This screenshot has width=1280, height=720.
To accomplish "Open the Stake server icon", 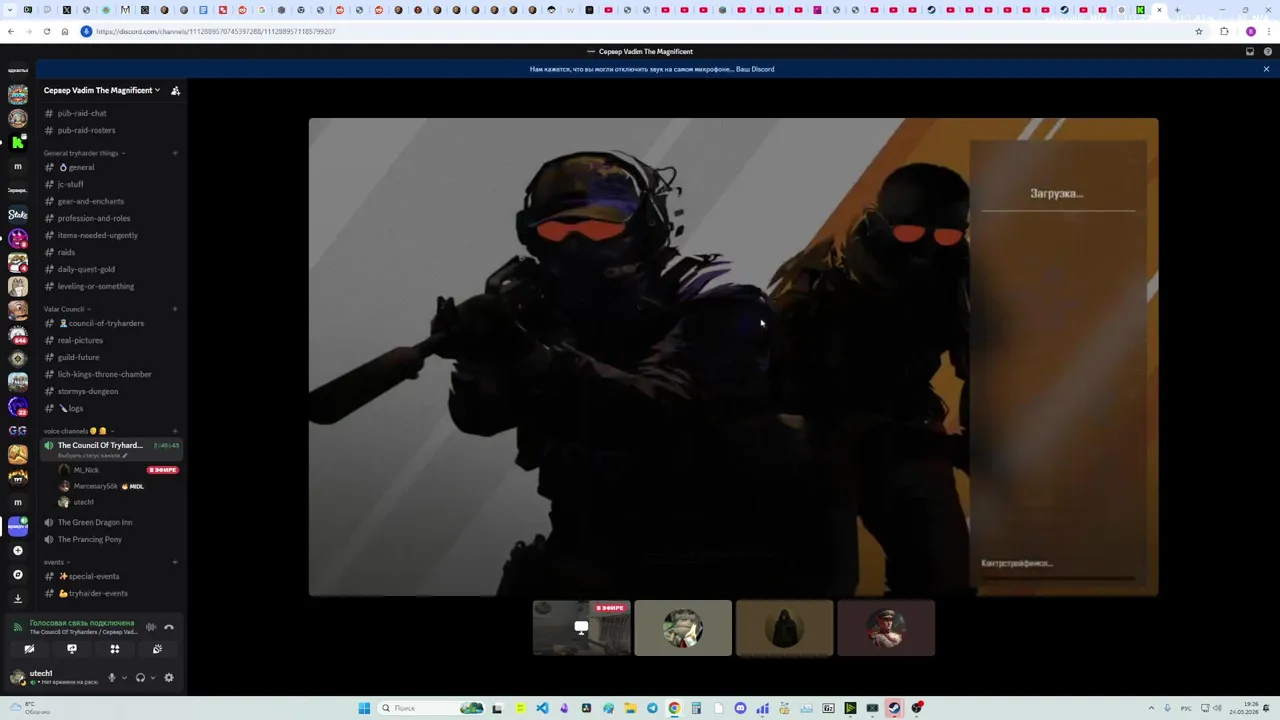I will point(18,214).
